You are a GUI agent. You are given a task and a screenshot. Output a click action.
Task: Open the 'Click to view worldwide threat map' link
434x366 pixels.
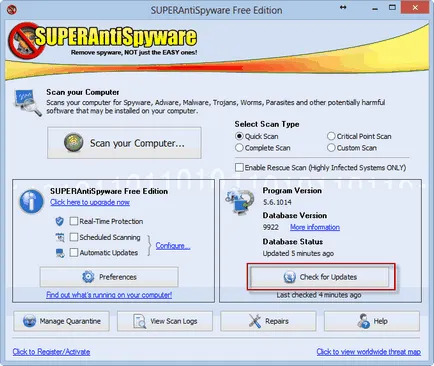[x=368, y=352]
